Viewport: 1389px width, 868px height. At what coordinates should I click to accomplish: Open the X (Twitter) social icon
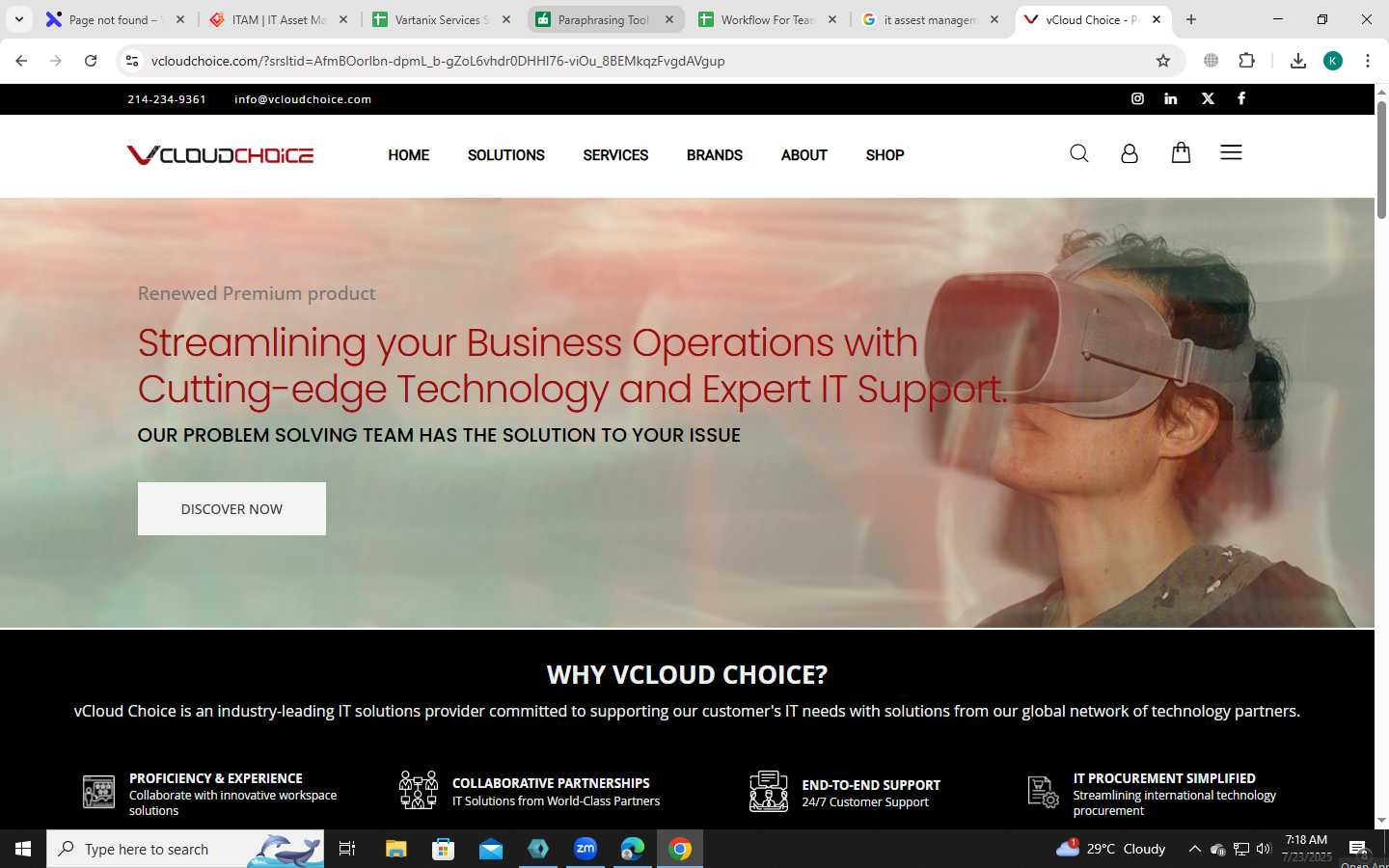pyautogui.click(x=1208, y=98)
